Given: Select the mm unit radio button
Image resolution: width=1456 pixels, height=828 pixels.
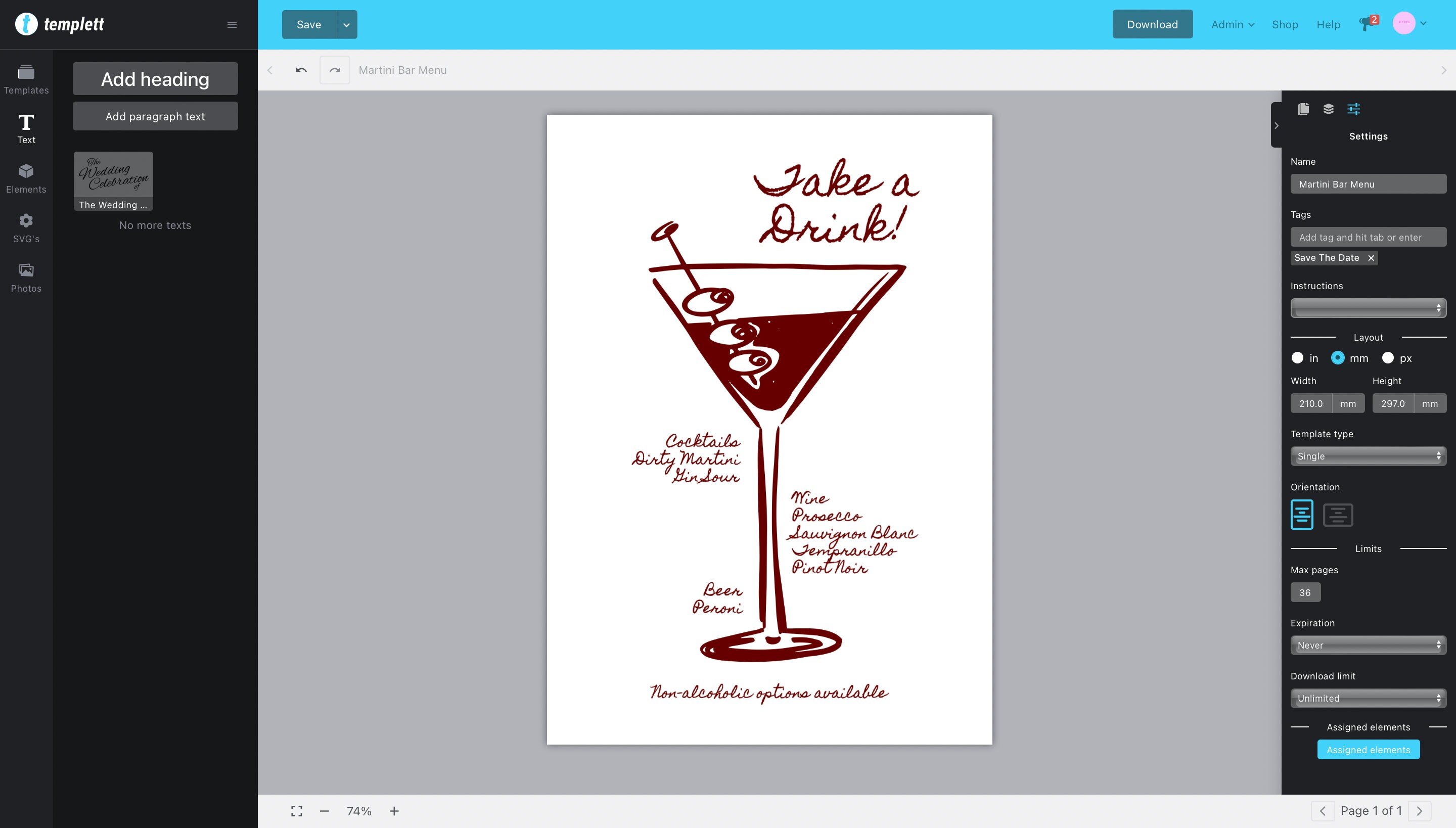Looking at the screenshot, I should (1339, 358).
